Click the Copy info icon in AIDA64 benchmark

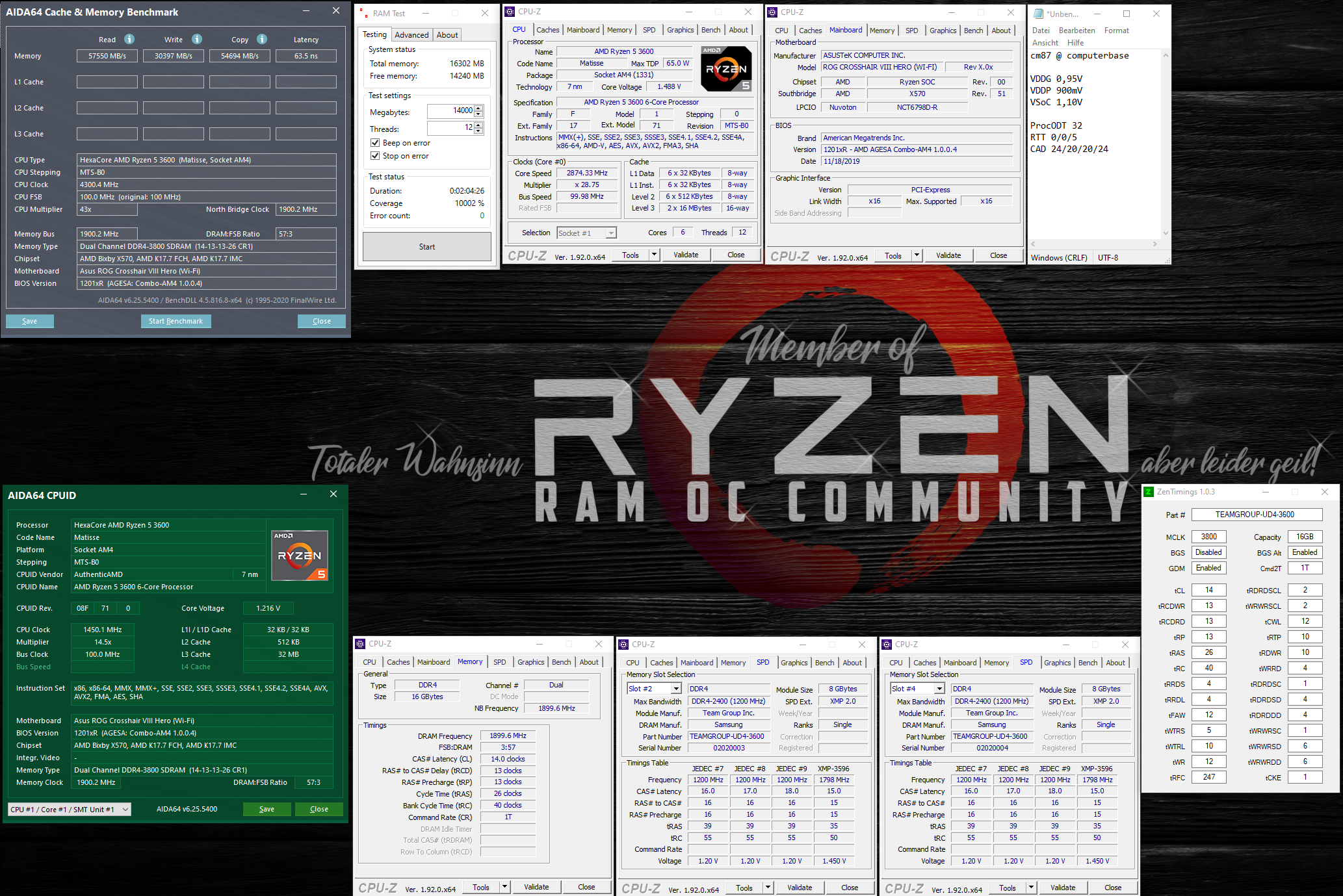[x=262, y=39]
